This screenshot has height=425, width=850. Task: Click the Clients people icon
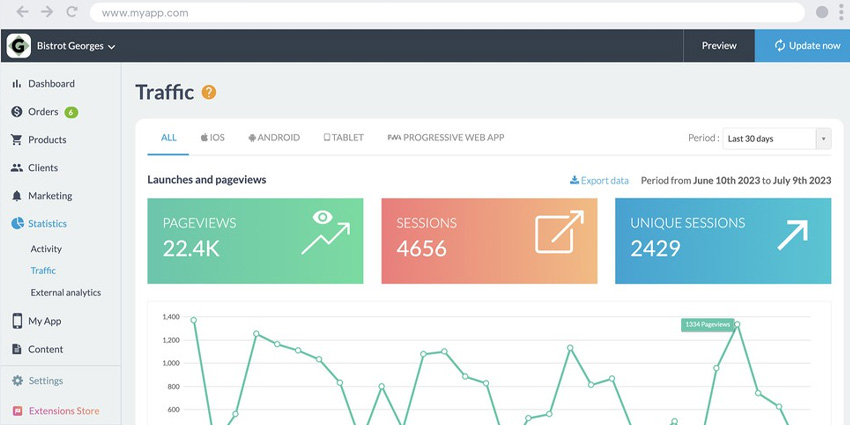point(17,168)
